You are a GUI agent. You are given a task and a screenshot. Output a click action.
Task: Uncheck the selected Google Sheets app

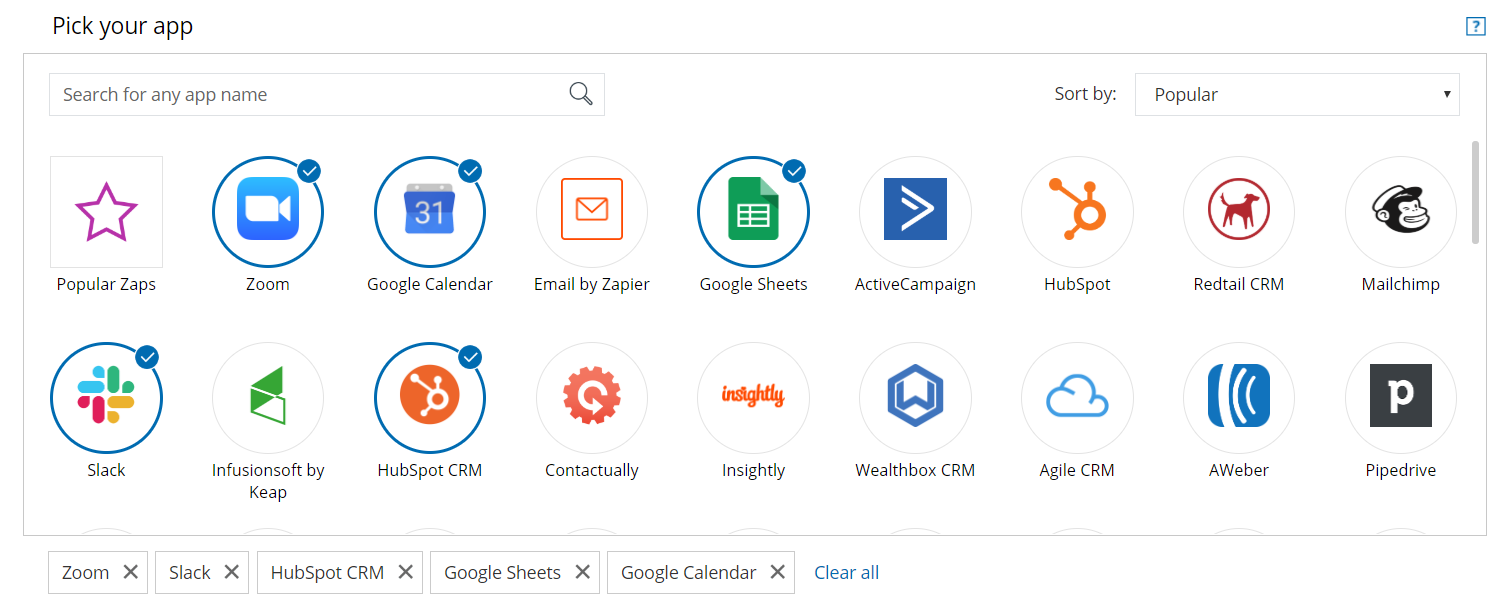[x=753, y=212]
